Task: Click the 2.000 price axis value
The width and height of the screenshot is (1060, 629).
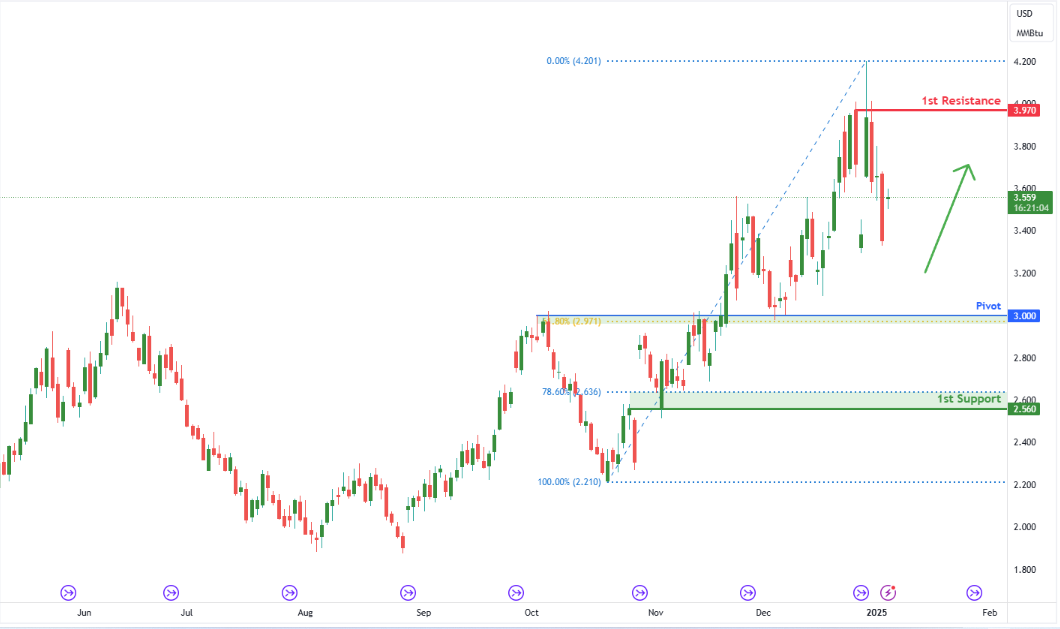Action: coord(1025,527)
